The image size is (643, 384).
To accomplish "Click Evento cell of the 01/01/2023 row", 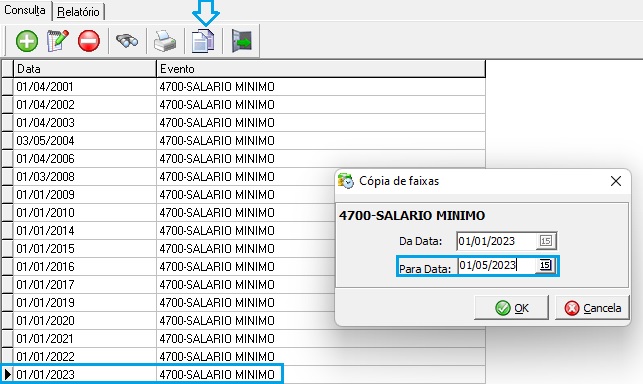I will pyautogui.click(x=321, y=375).
